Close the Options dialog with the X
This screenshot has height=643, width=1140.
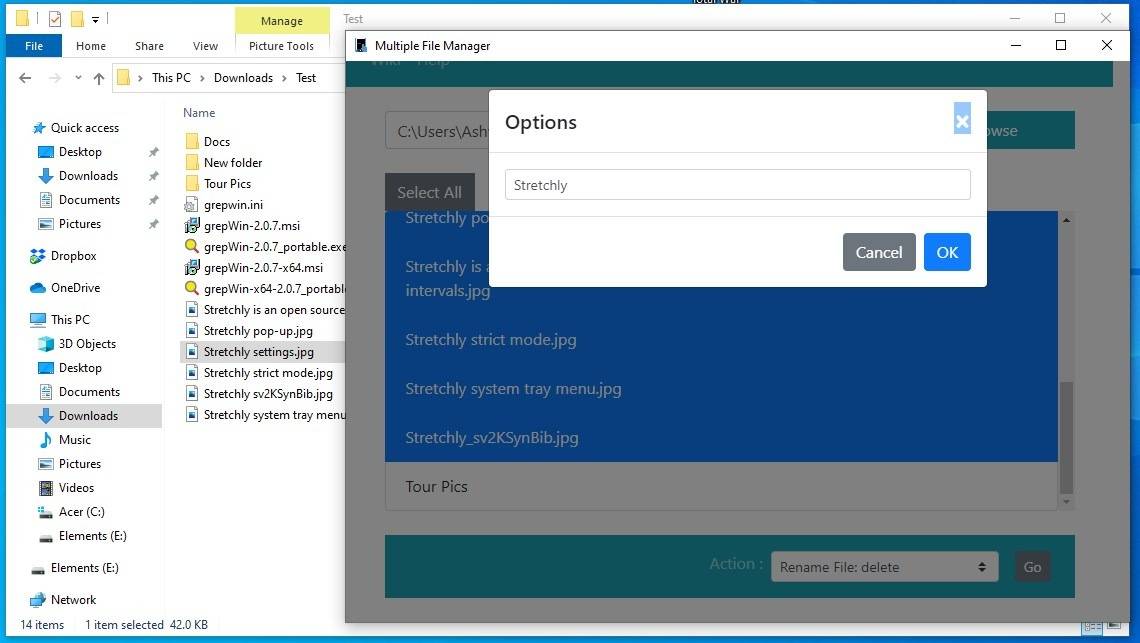(962, 119)
